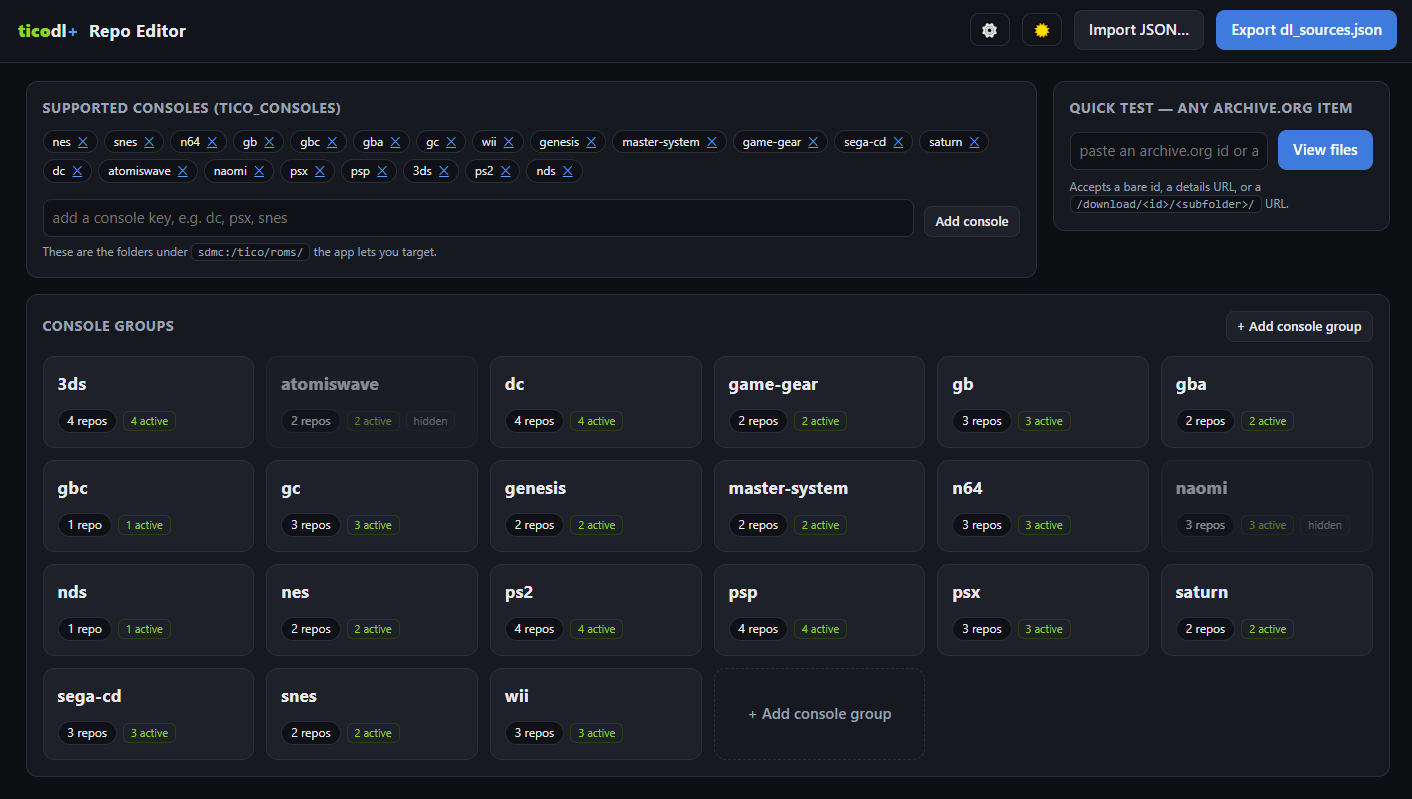Remove the nes console tag
Image resolution: width=1412 pixels, height=799 pixels.
click(83, 142)
